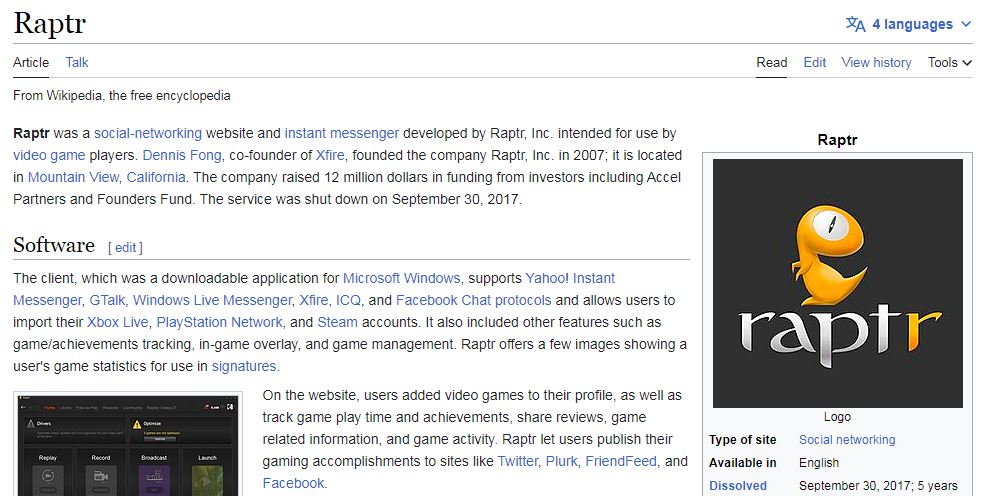
Task: Click the Dissolved infobox link
Action: click(738, 486)
